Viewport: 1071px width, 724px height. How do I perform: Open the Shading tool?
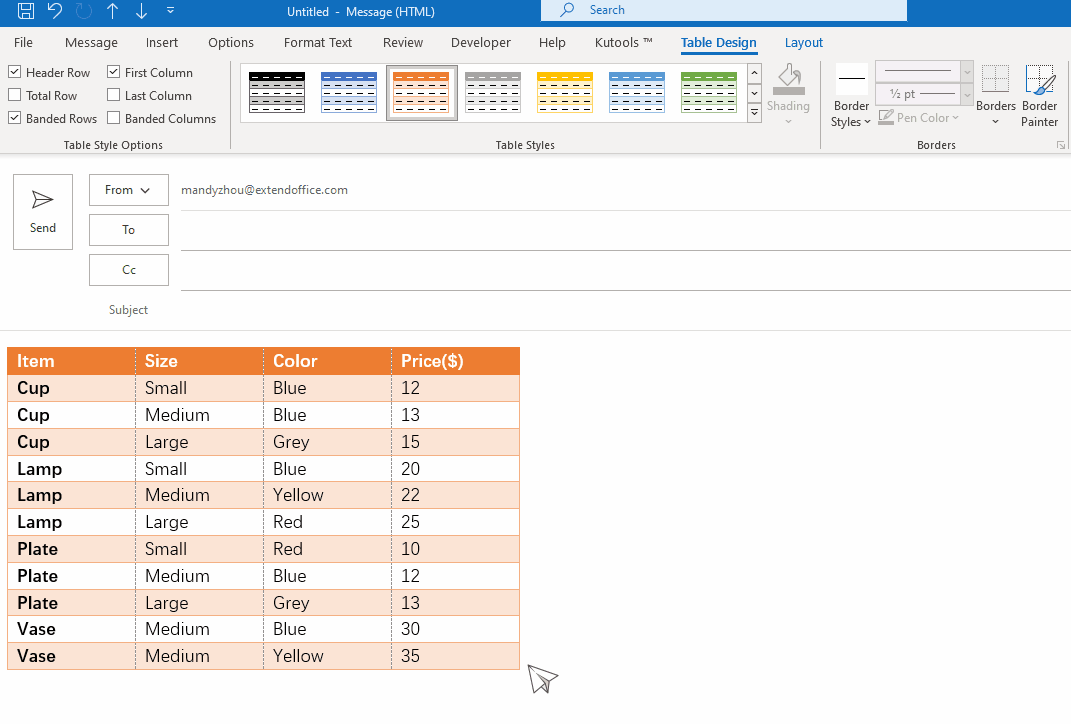pyautogui.click(x=788, y=90)
